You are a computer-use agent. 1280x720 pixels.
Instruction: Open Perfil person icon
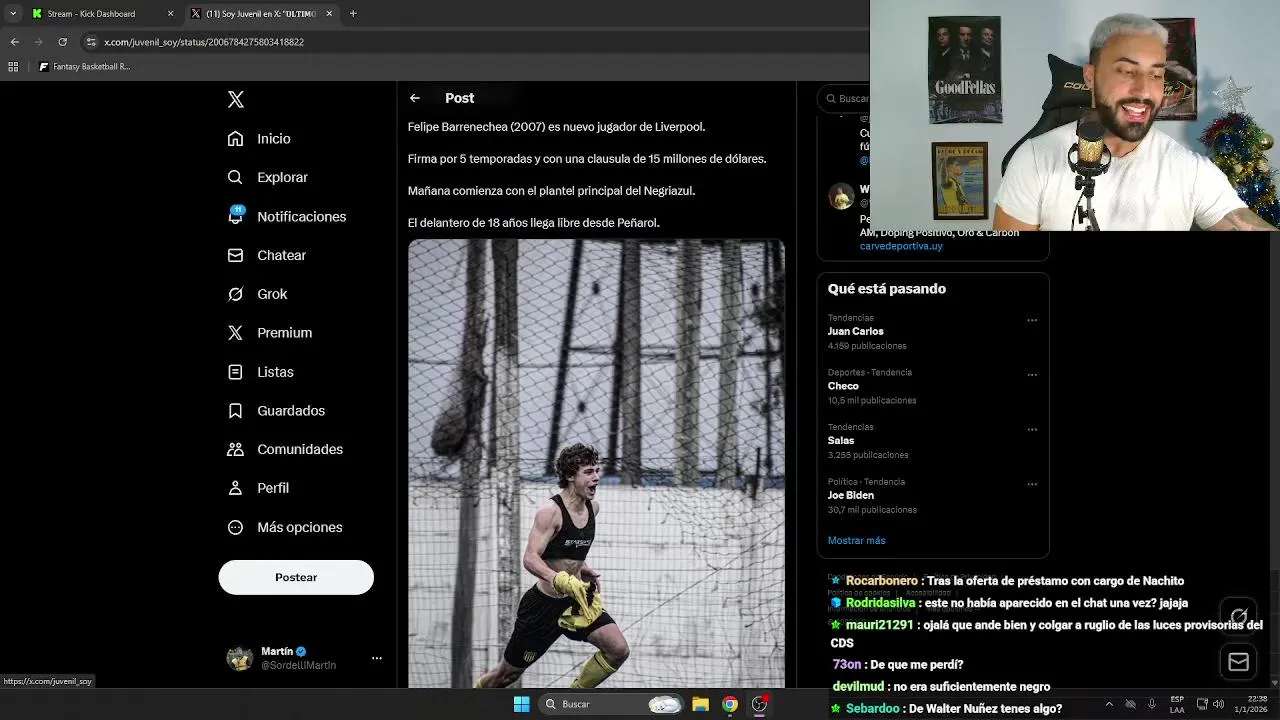(x=235, y=488)
